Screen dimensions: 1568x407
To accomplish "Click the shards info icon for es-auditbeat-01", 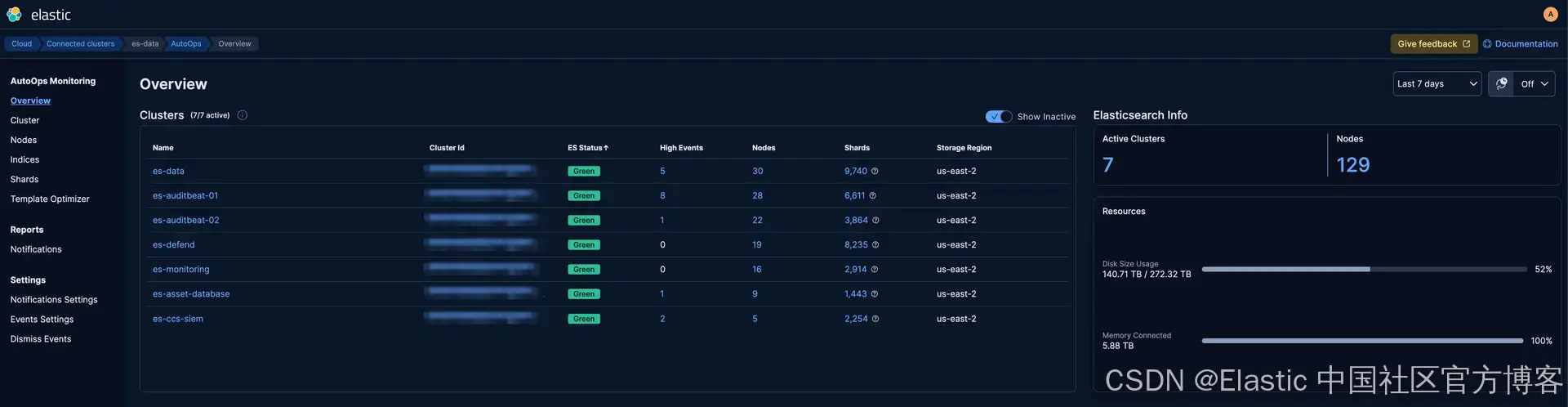I will [872, 195].
